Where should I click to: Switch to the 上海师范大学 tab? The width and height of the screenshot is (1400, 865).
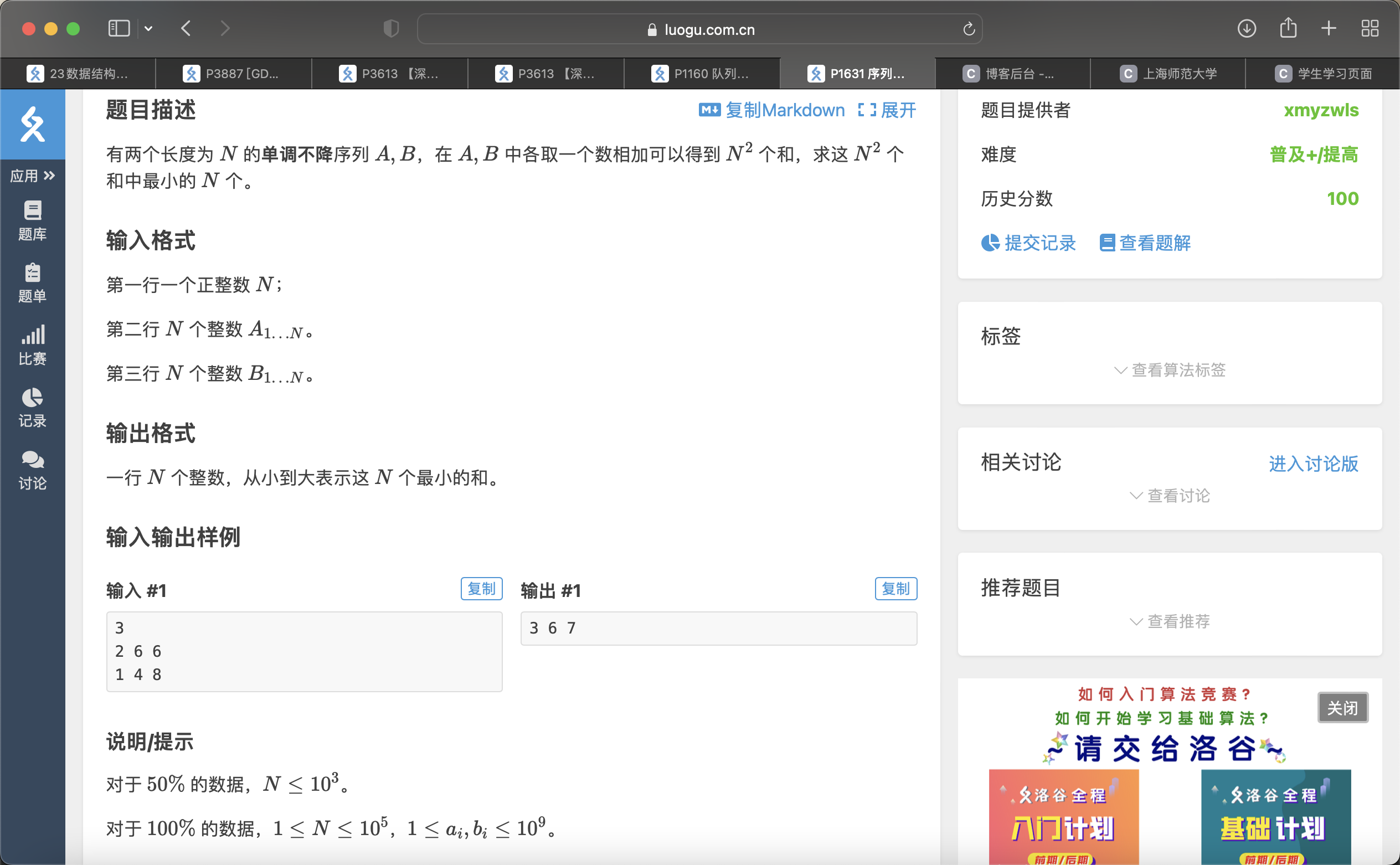point(1169,74)
